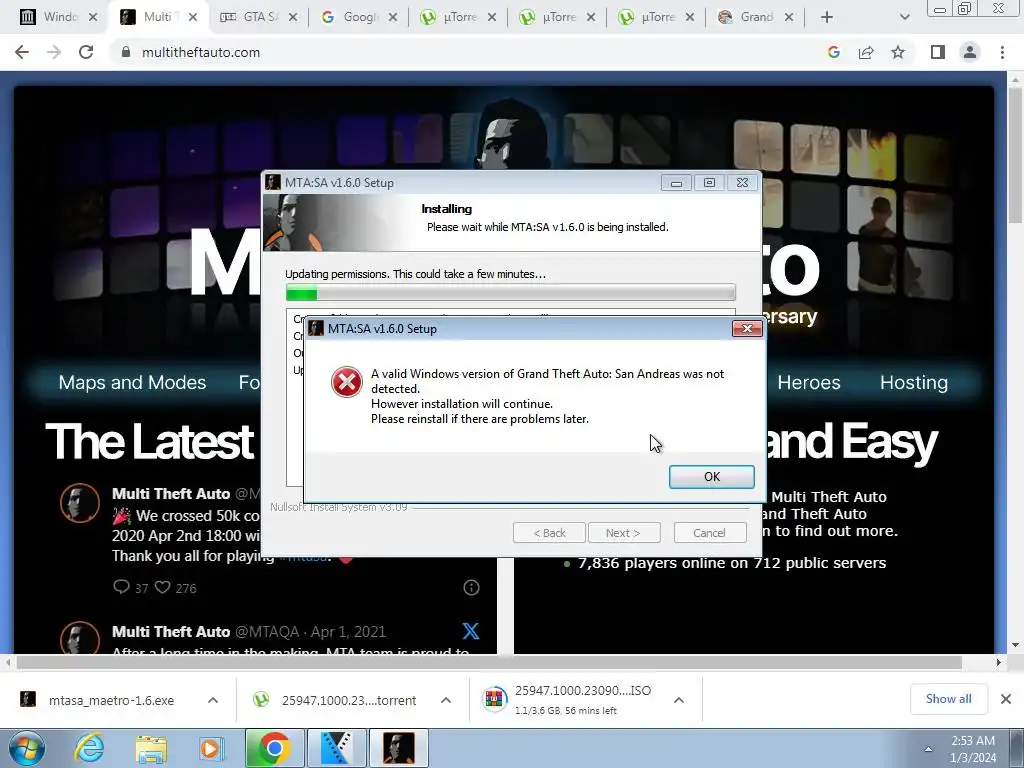Expand options for the ISO download
Viewport: 1024px width, 768px height.
[679, 700]
